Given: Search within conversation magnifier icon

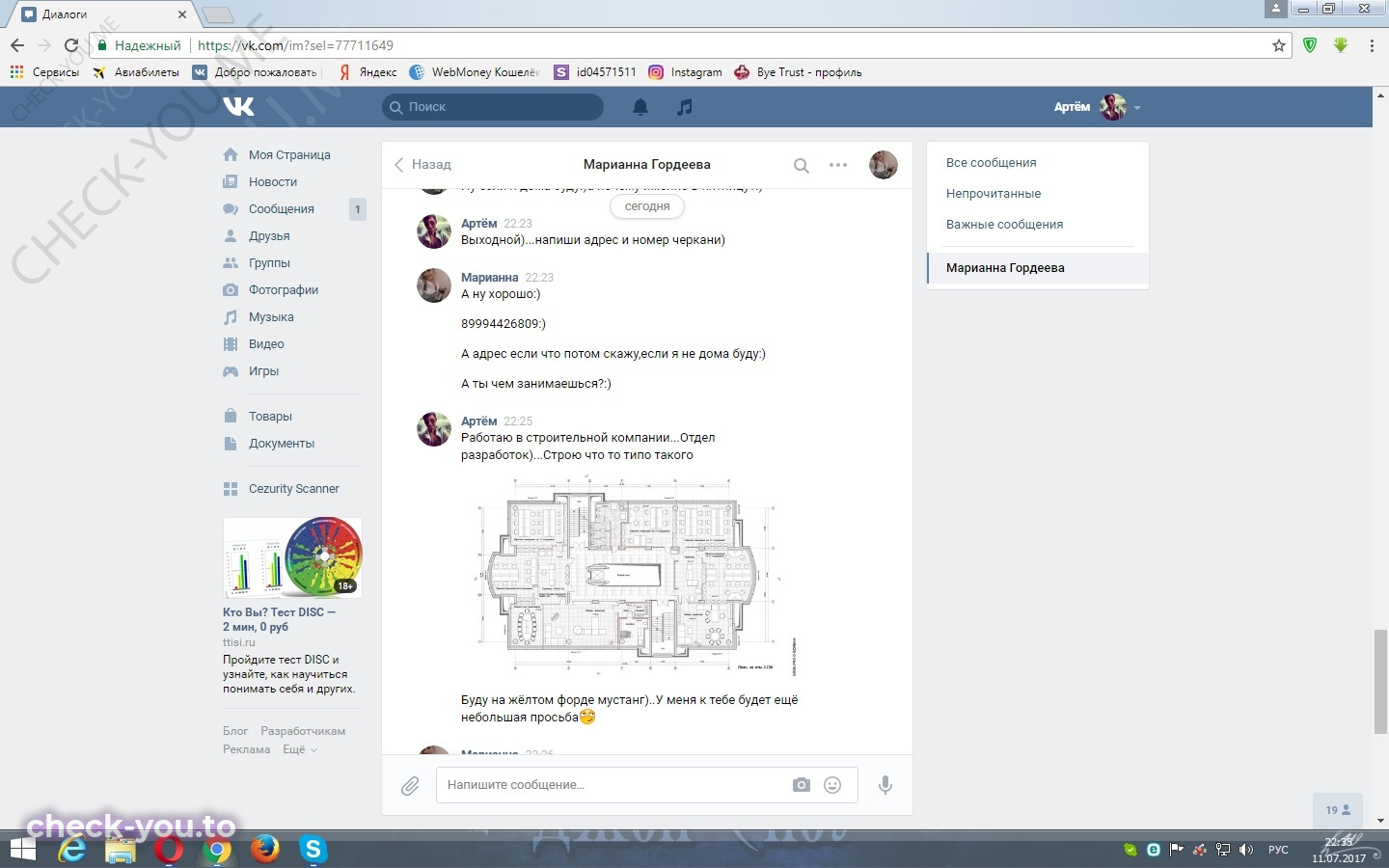Looking at the screenshot, I should [x=801, y=165].
